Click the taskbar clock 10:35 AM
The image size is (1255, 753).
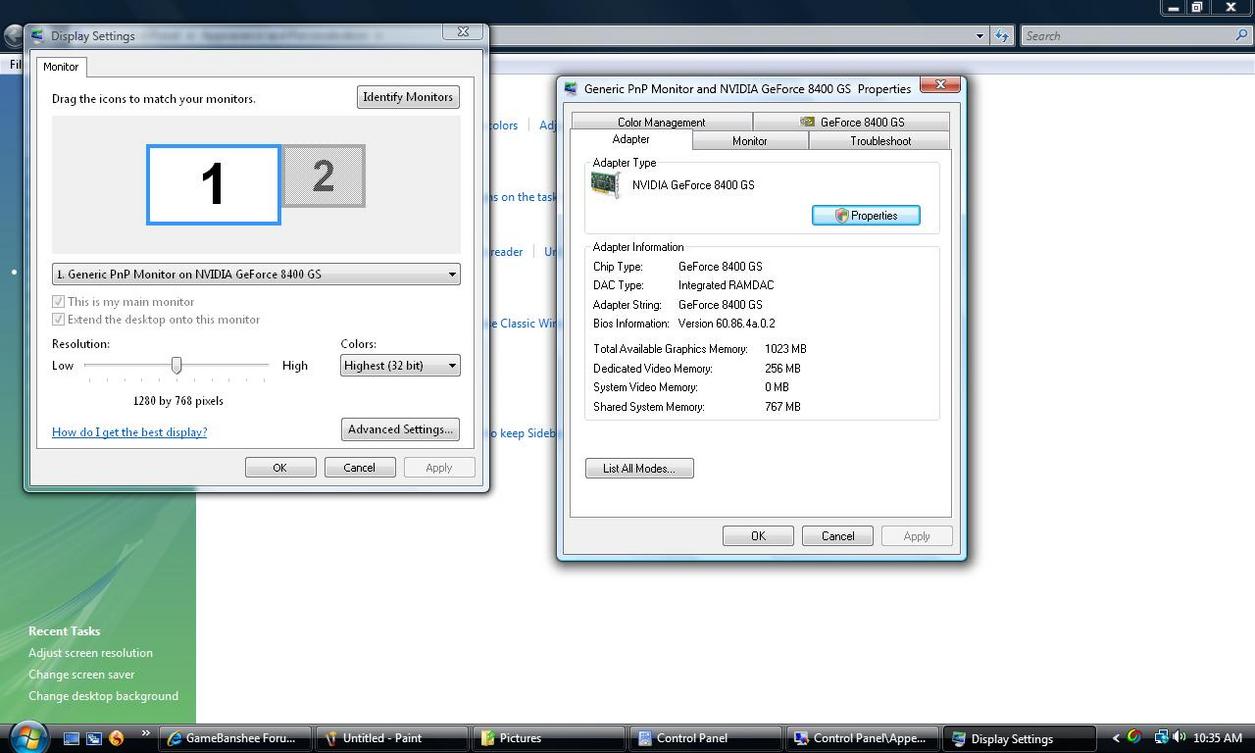(x=1218, y=739)
